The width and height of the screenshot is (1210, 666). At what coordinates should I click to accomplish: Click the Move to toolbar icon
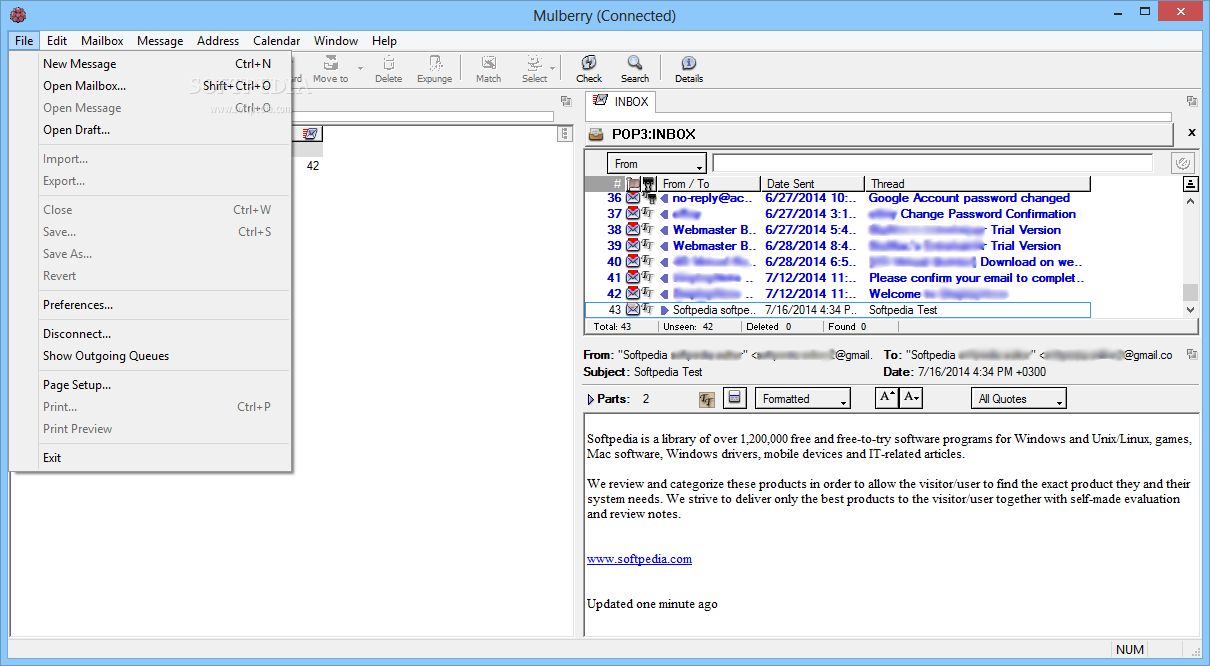331,69
